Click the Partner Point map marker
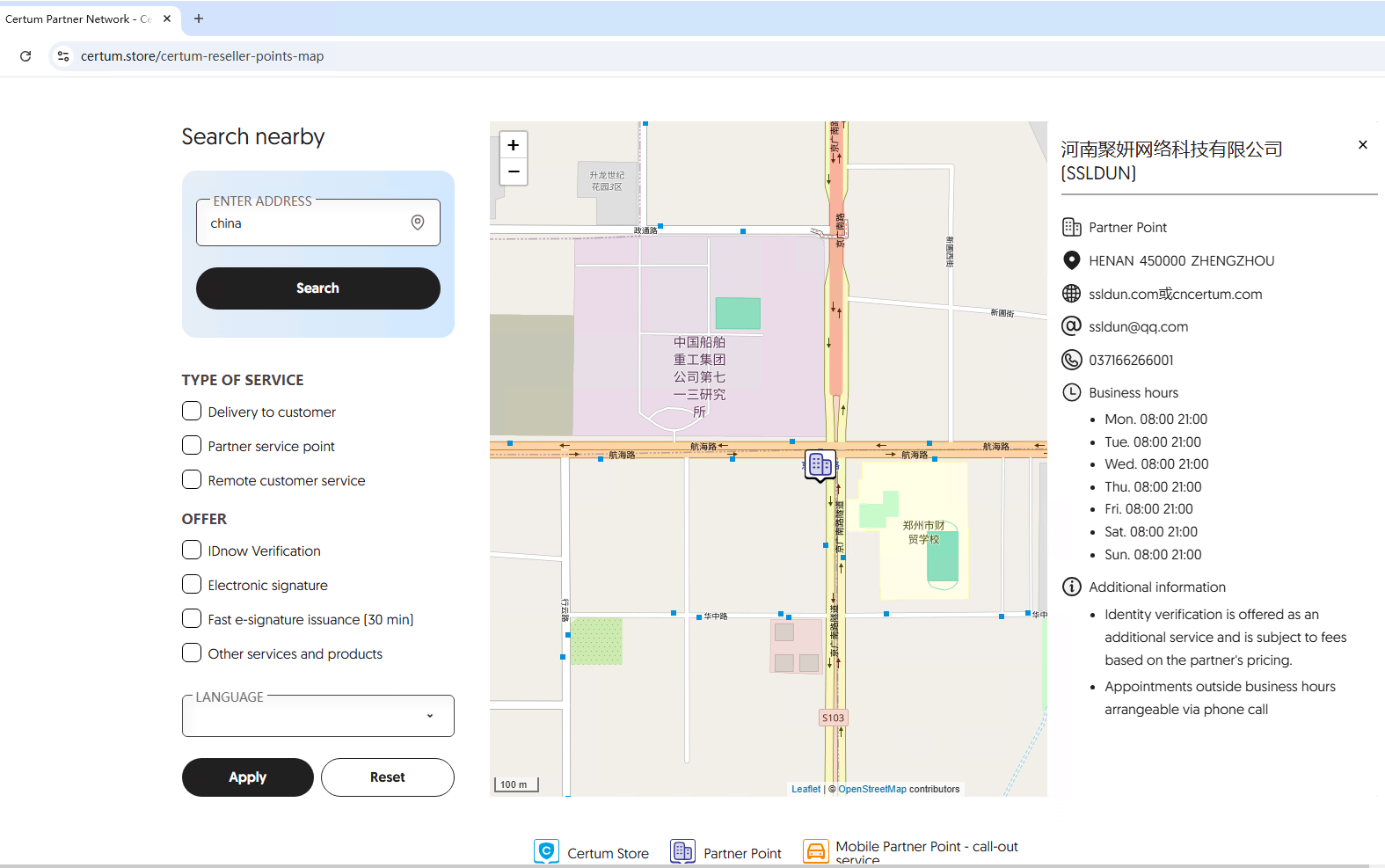Viewport: 1385px width, 868px height. (820, 464)
